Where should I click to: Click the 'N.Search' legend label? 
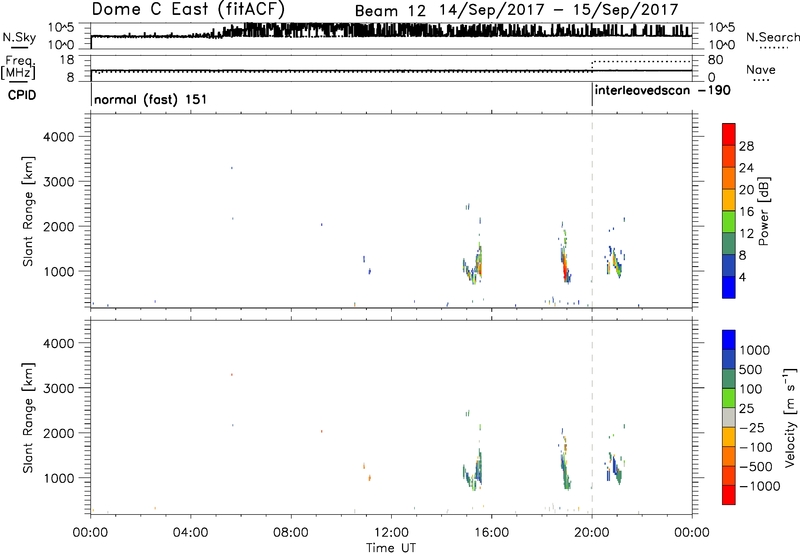click(772, 37)
